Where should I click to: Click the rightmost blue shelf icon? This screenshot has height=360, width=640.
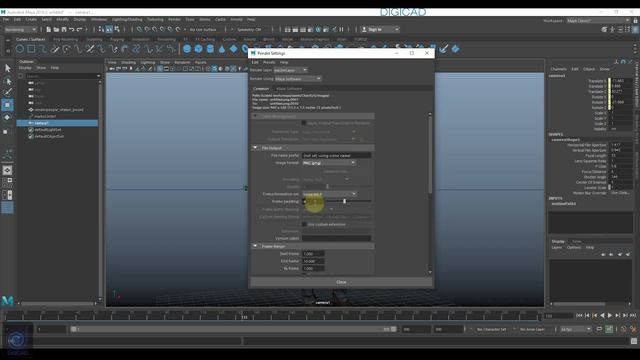455,49
